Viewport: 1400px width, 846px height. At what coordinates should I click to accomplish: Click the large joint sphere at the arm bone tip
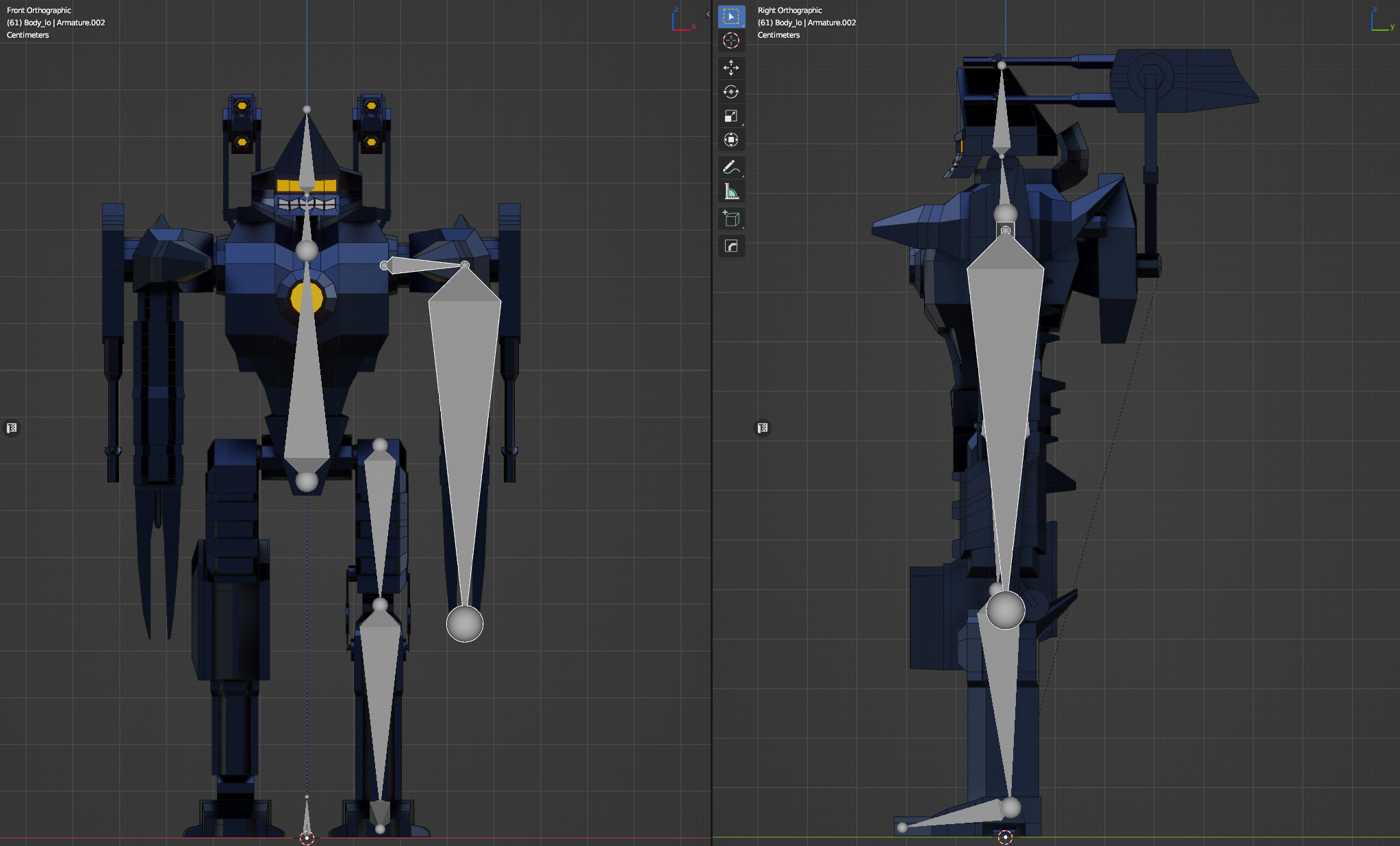465,624
